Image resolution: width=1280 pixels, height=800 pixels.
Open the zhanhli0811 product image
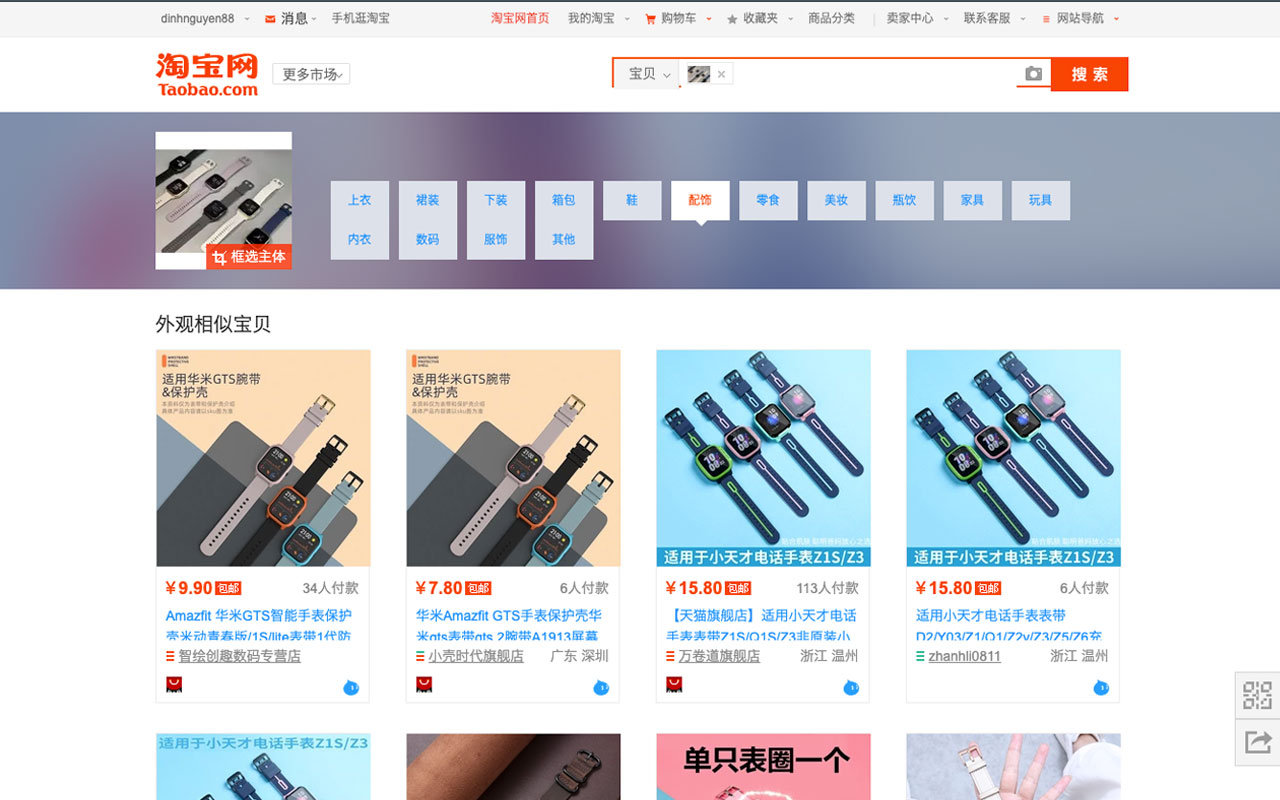(x=1014, y=458)
